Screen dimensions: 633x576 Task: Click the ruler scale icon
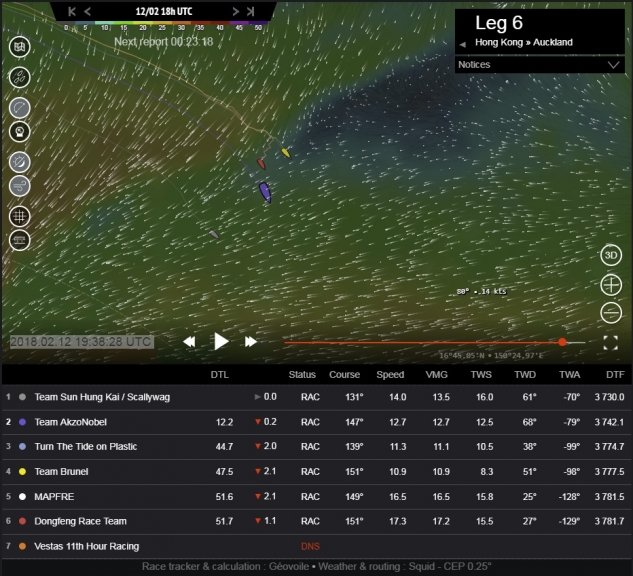[x=19, y=241]
